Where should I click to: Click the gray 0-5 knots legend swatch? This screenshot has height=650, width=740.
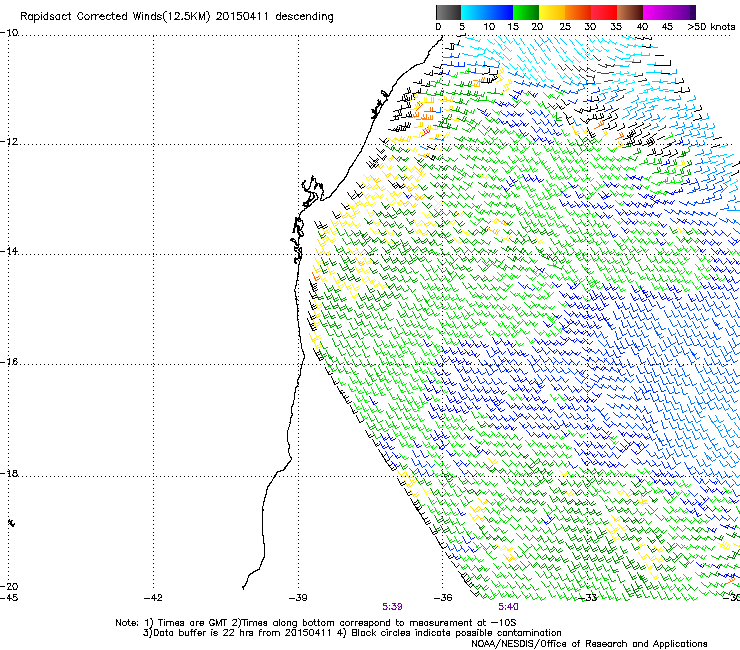tap(448, 12)
